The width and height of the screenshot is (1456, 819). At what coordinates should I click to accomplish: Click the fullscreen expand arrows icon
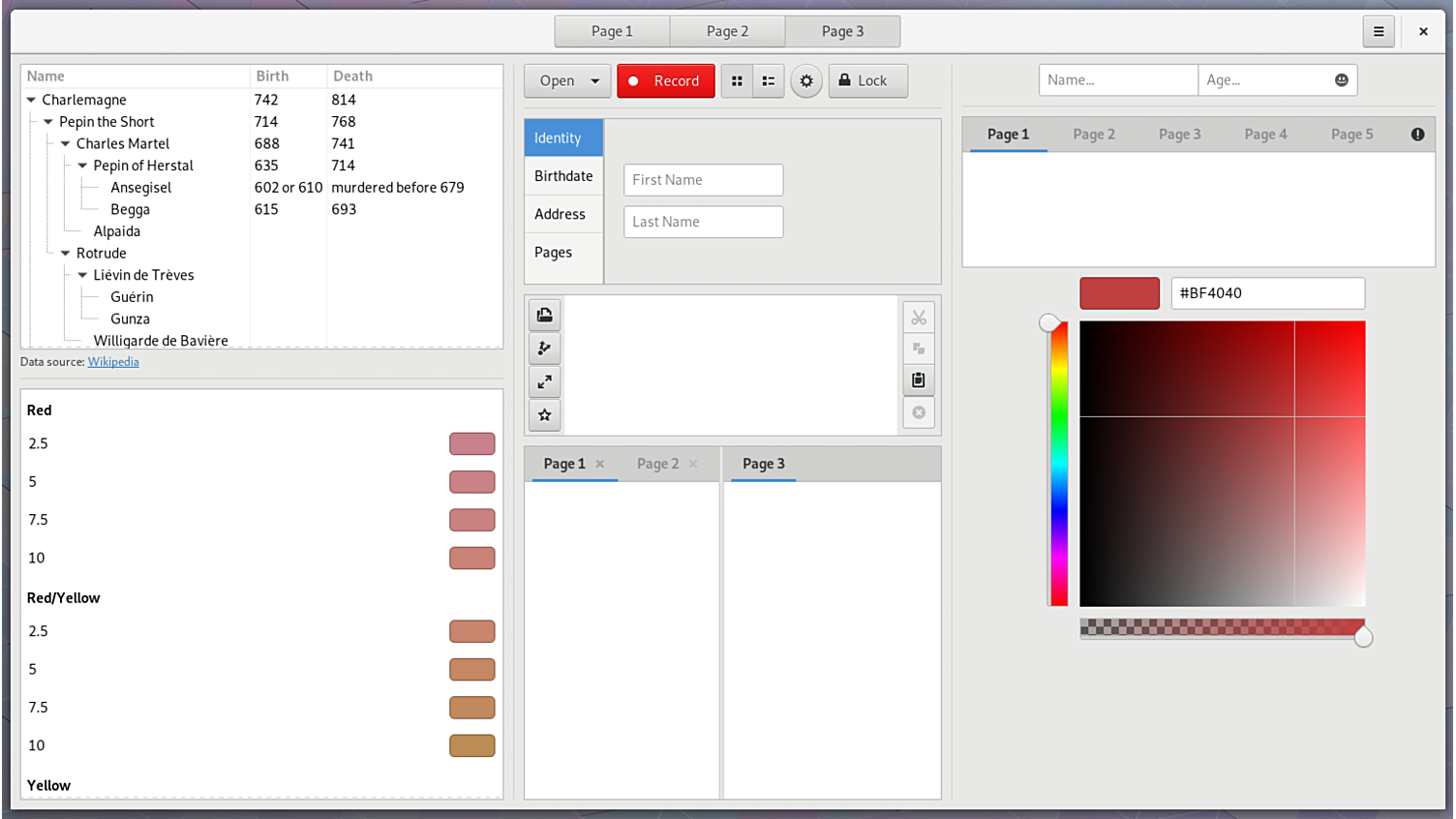point(545,381)
